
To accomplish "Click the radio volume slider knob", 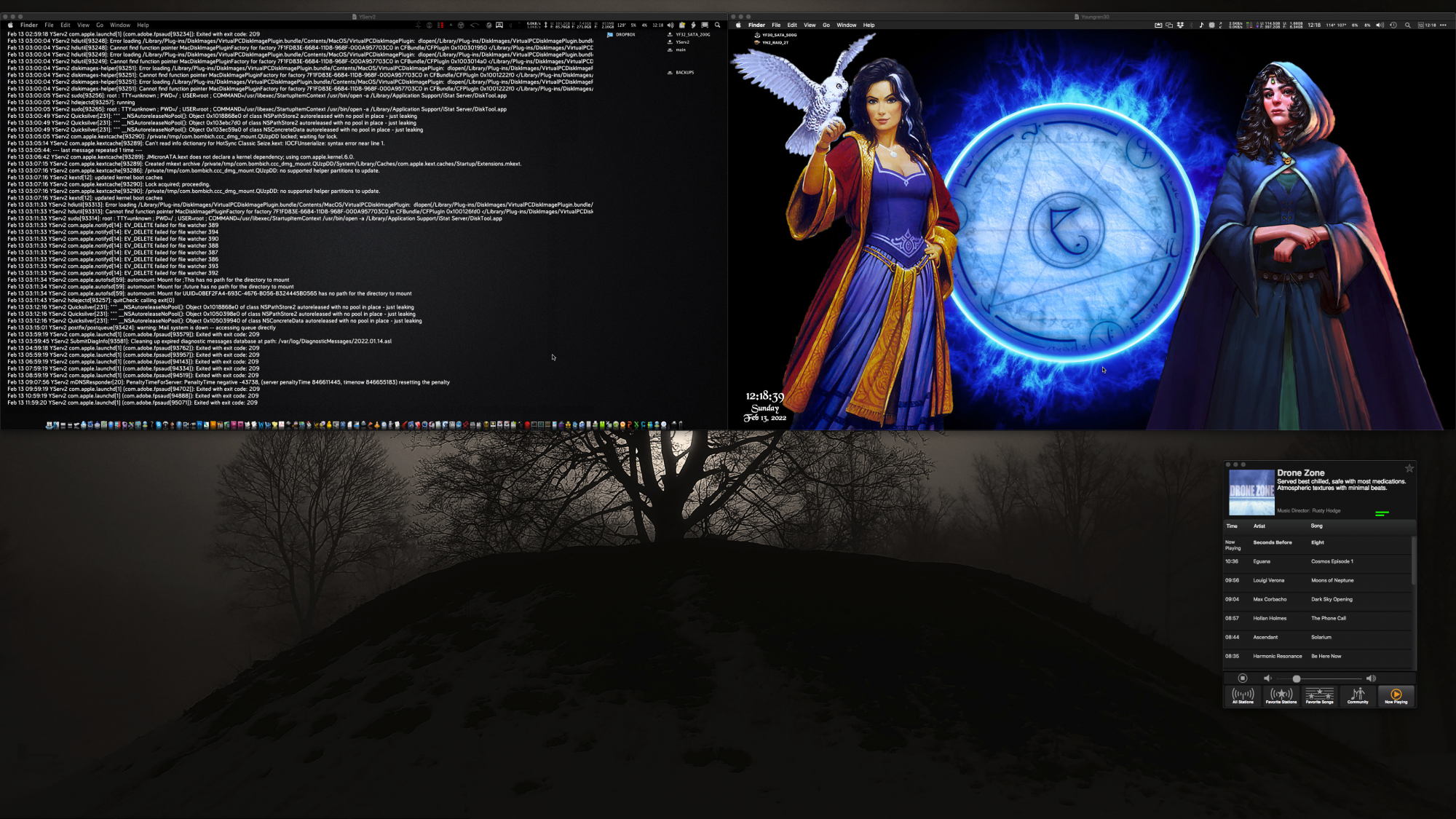I will pos(1297,678).
